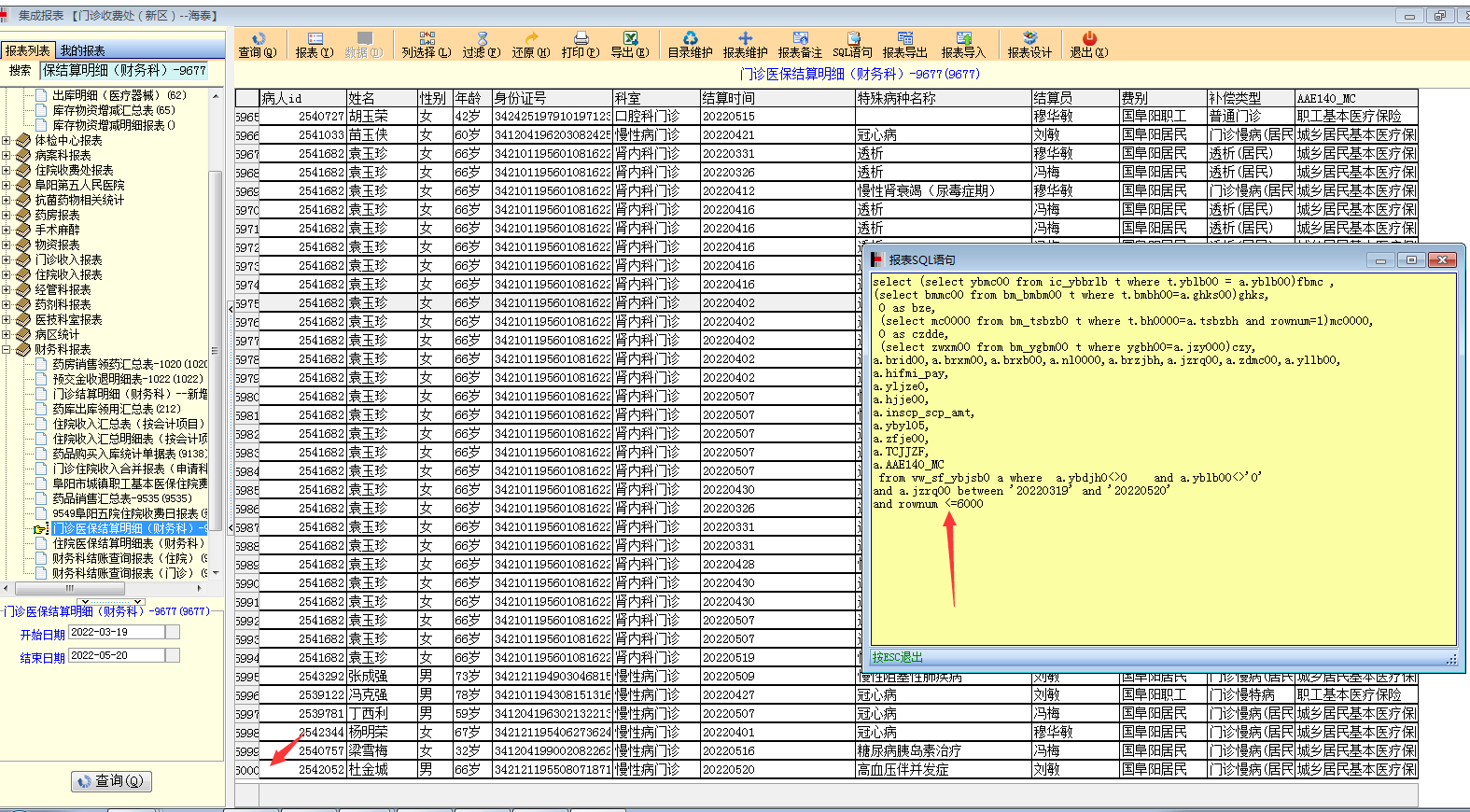Switch to the 我的报表 tab
The width and height of the screenshot is (1470, 812).
(x=82, y=50)
